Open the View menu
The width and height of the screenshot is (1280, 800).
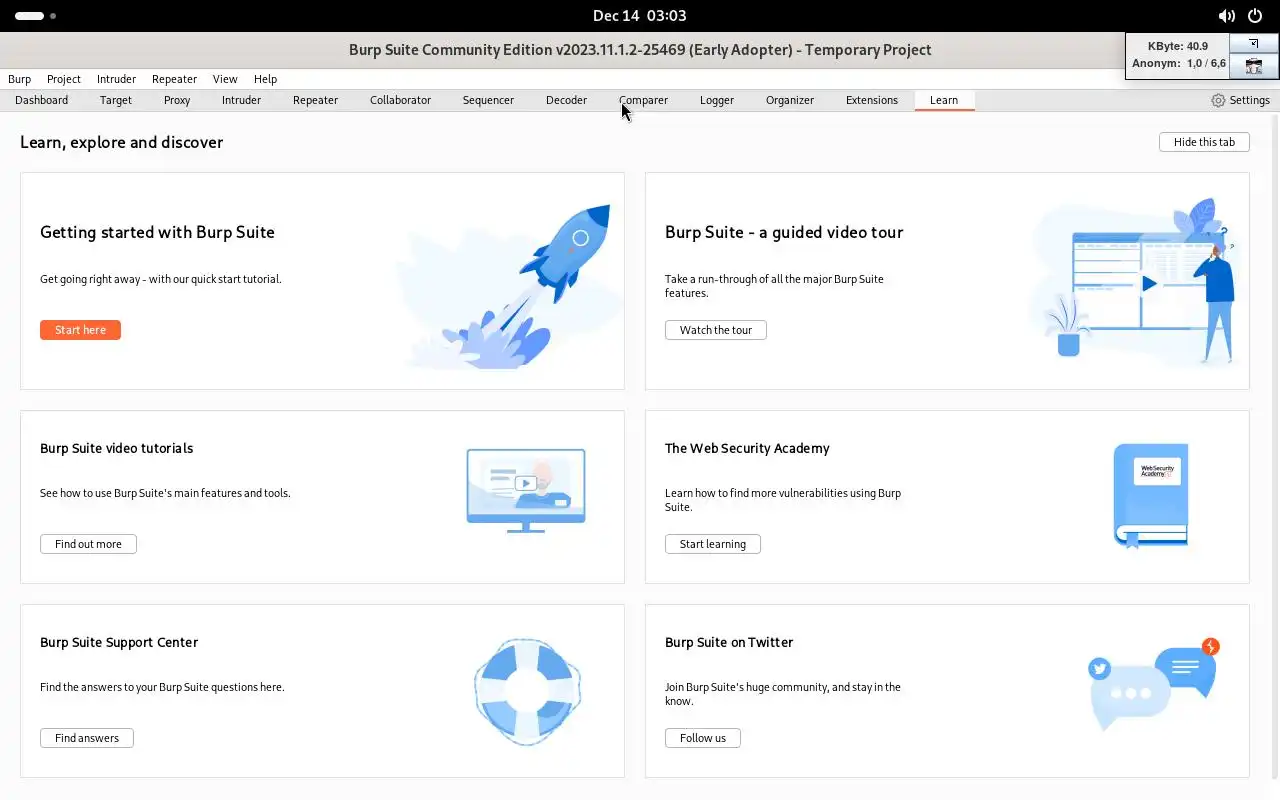tap(225, 79)
